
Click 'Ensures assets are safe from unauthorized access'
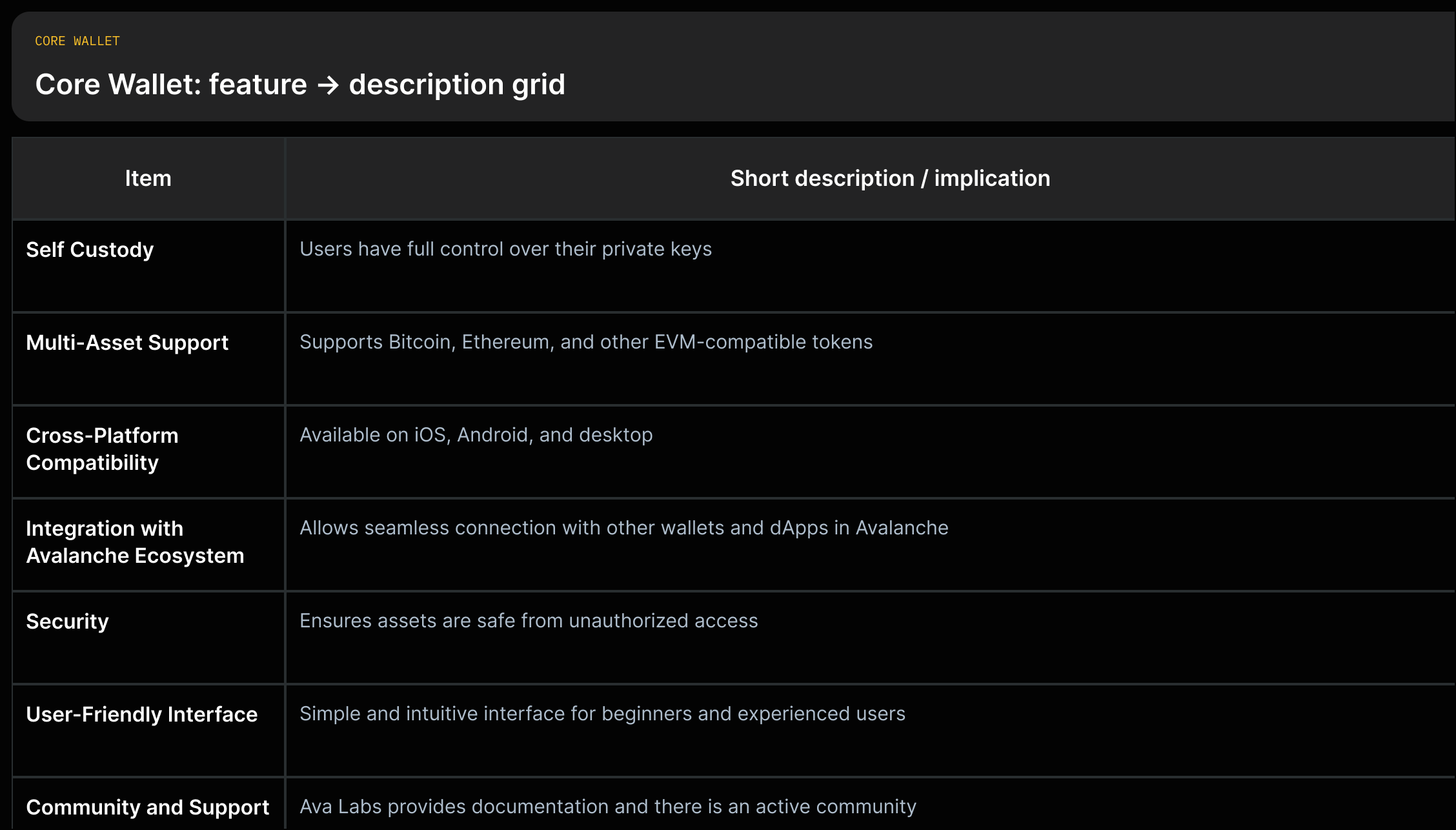click(529, 621)
